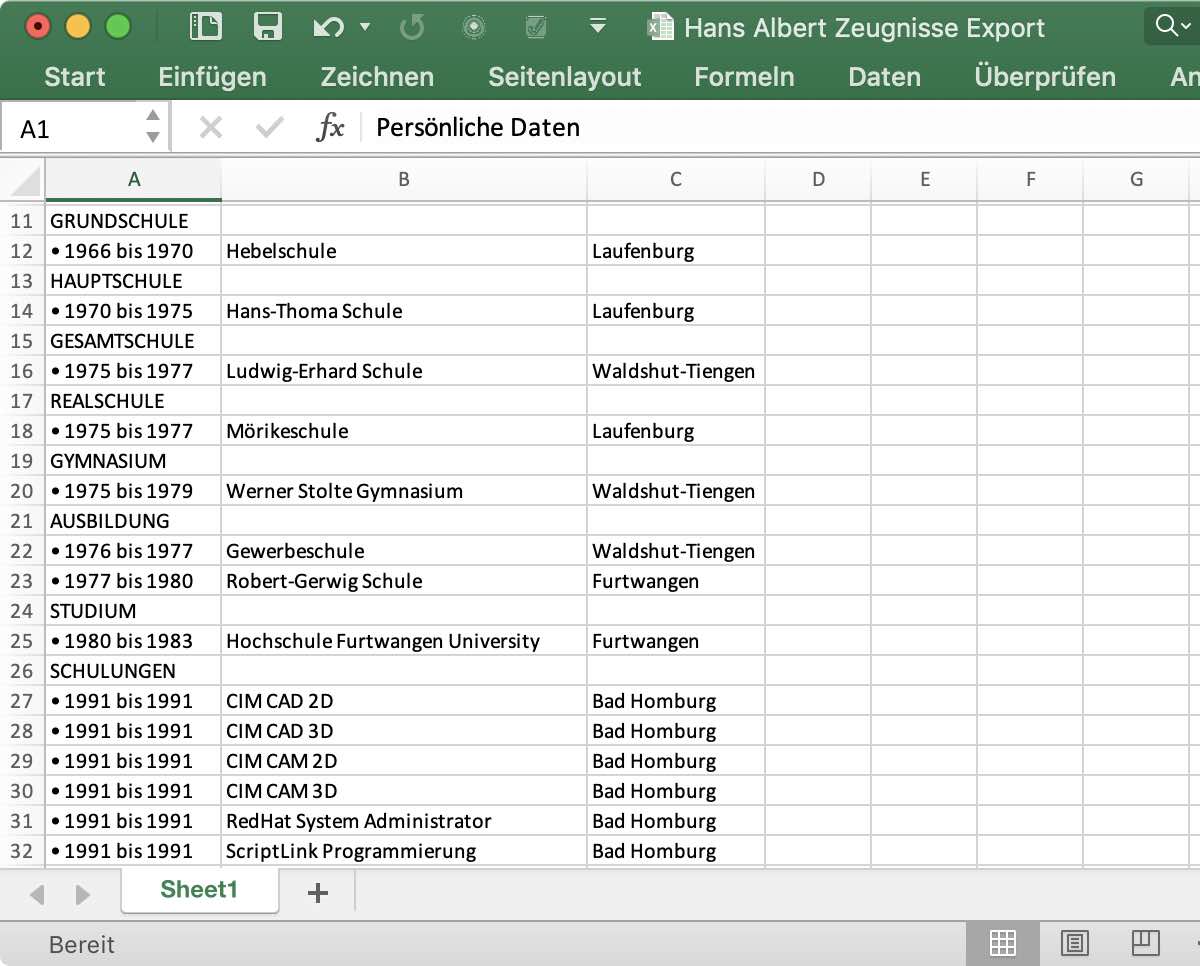Open the Formeln ribbon tab
Image resolution: width=1200 pixels, height=966 pixels.
(745, 77)
